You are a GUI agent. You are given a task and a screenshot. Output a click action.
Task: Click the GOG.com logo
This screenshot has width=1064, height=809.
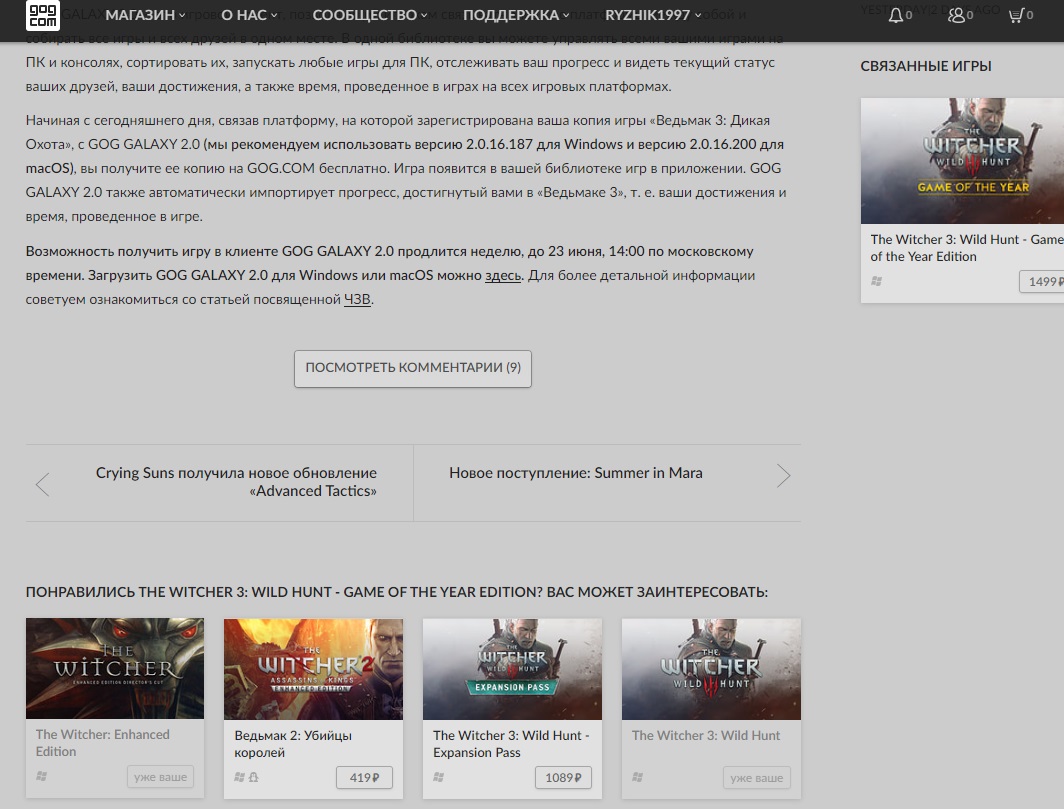(43, 15)
